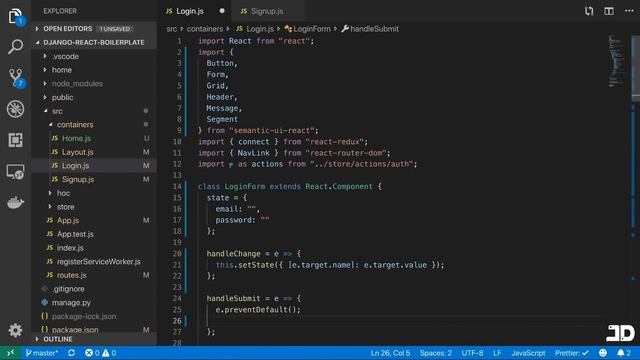The width and height of the screenshot is (640, 360).
Task: Collapse the DJANGO-REACT-BOILERPLATE project section
Action: coord(38,42)
